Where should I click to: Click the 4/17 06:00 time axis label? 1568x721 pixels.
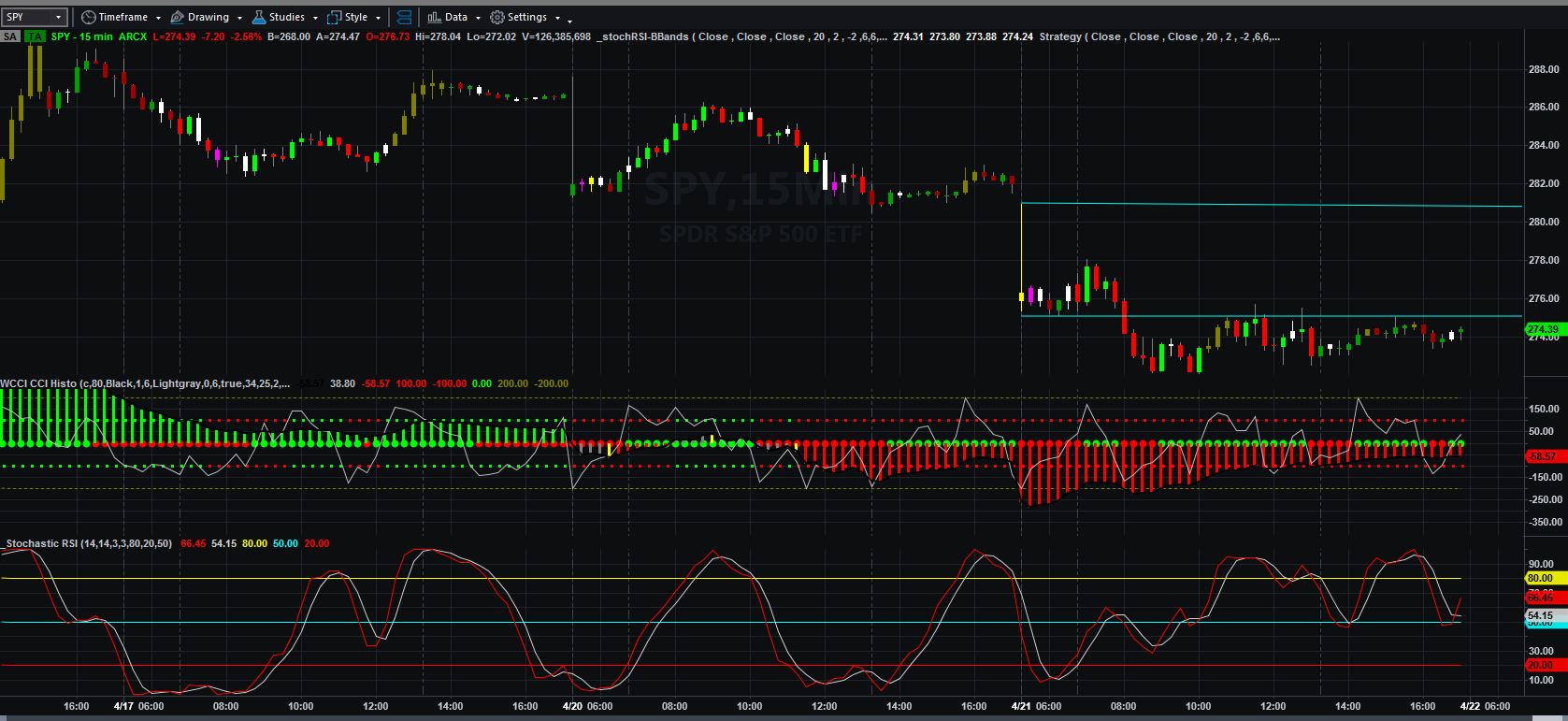tap(138, 707)
